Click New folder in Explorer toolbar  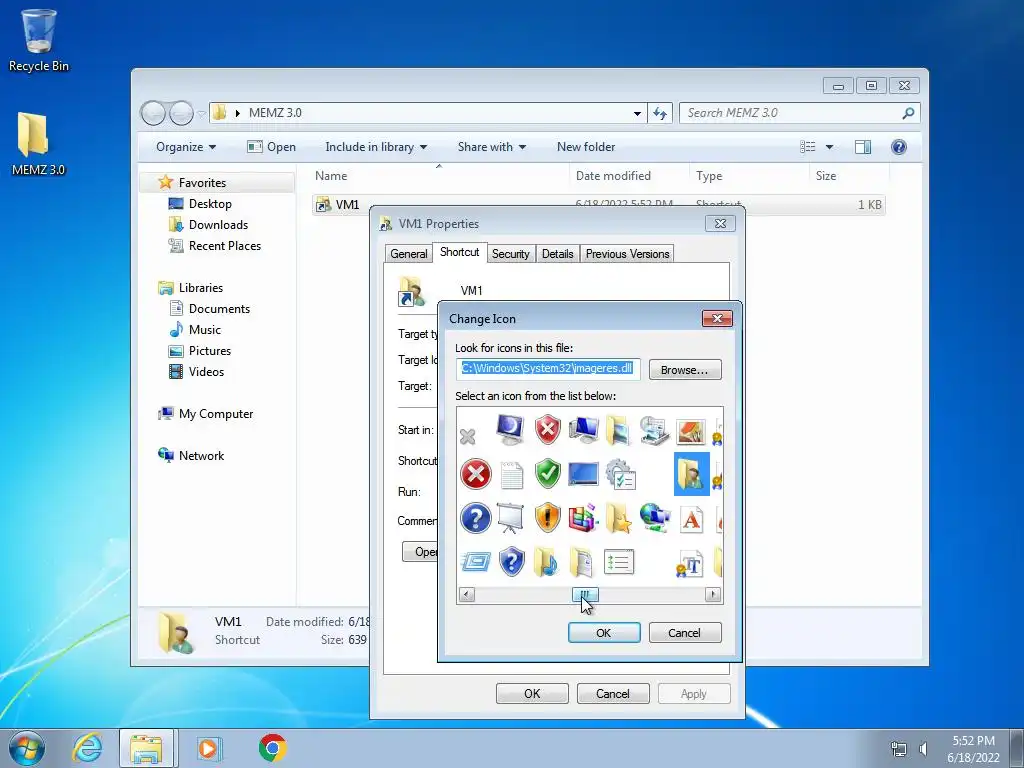point(586,147)
